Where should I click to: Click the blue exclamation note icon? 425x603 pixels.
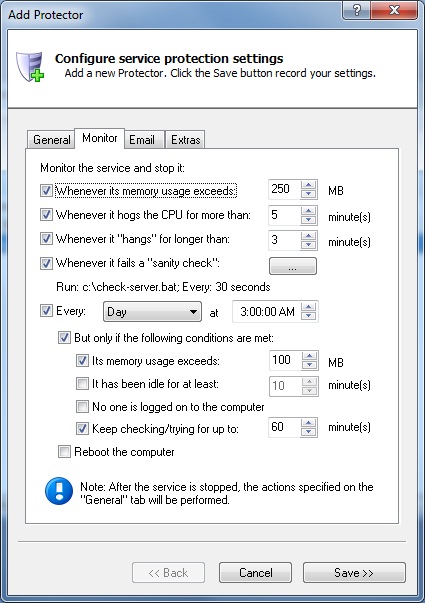click(x=59, y=491)
